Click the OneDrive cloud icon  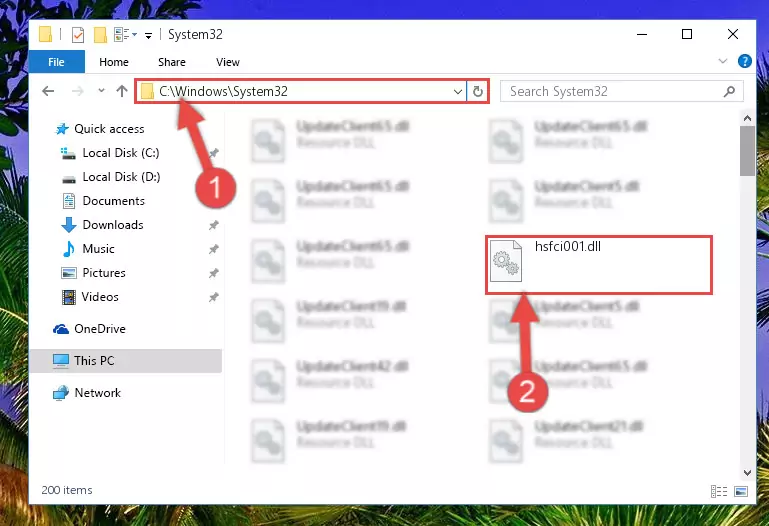tap(61, 329)
